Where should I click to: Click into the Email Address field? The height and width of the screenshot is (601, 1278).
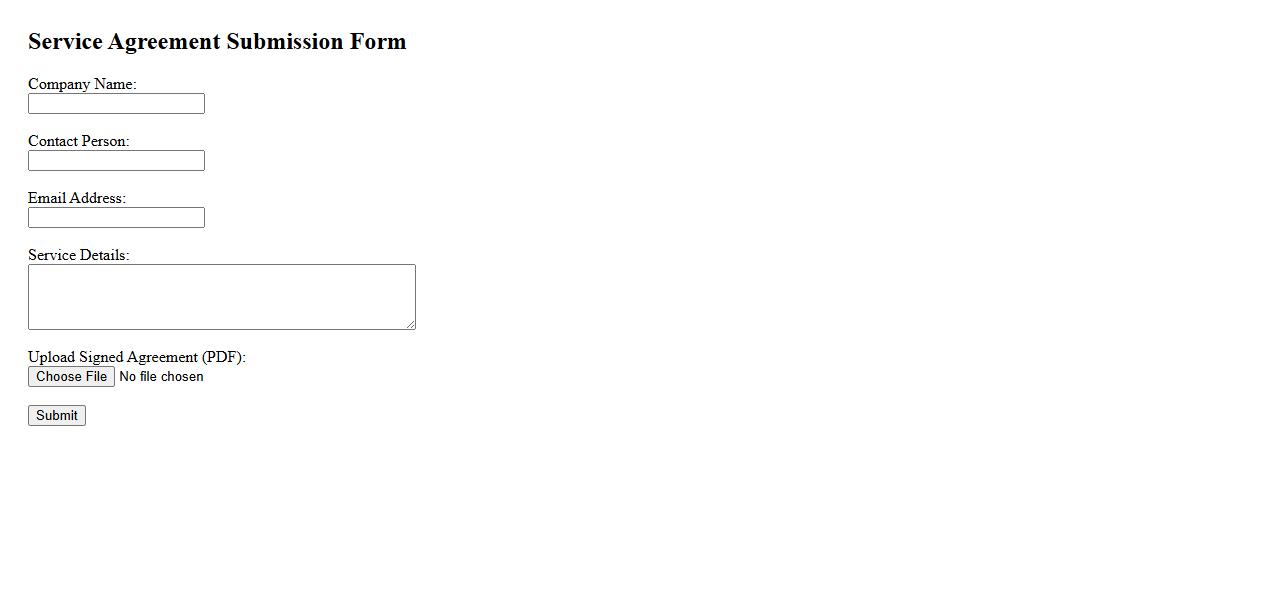[116, 218]
